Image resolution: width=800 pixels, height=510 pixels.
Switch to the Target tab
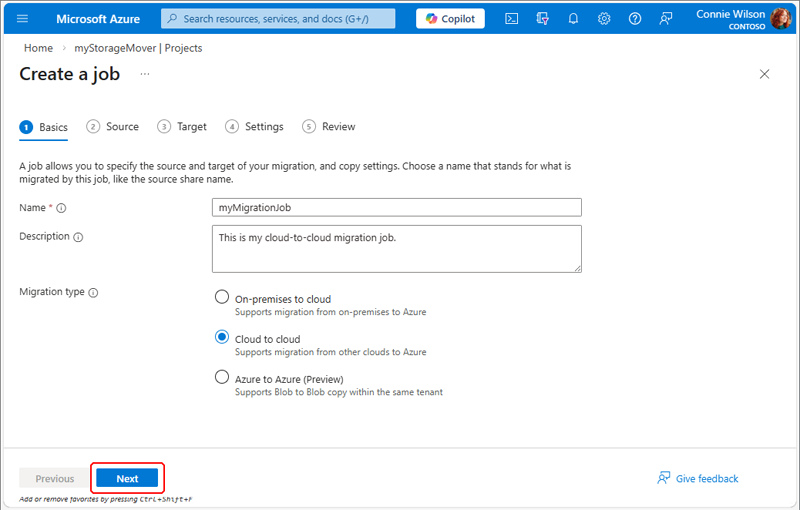[182, 126]
